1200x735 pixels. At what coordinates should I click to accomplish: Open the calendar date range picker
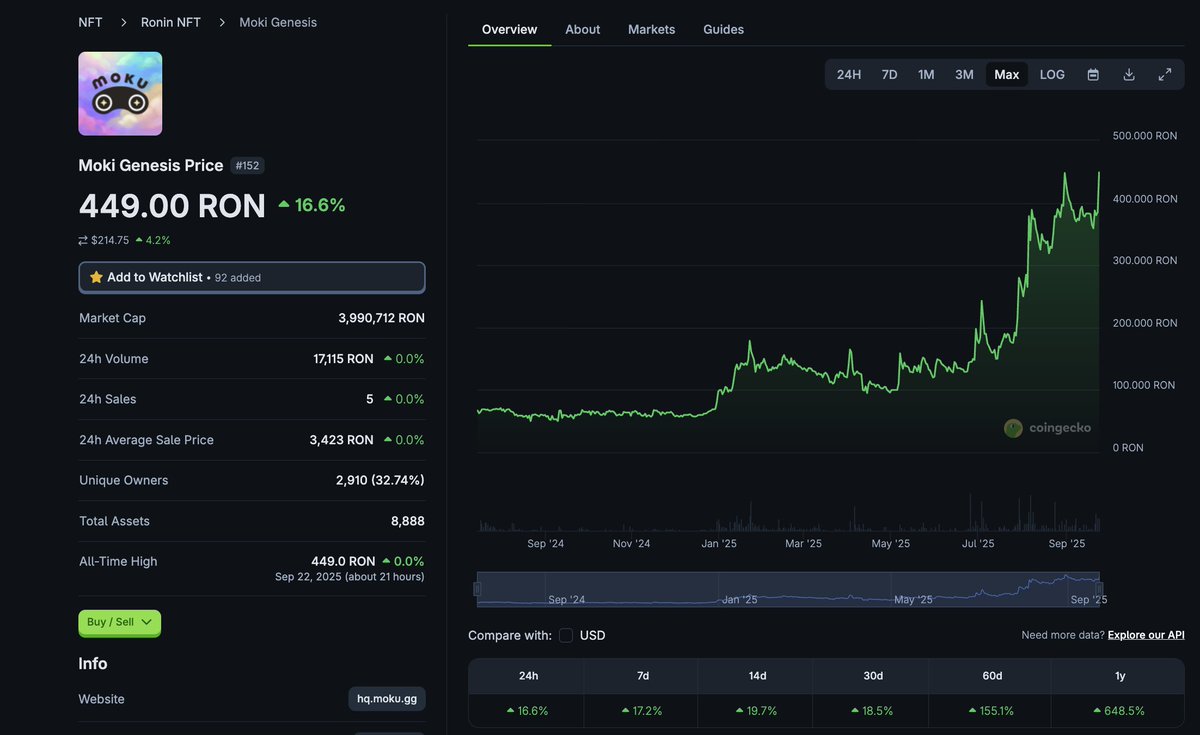tap(1093, 74)
